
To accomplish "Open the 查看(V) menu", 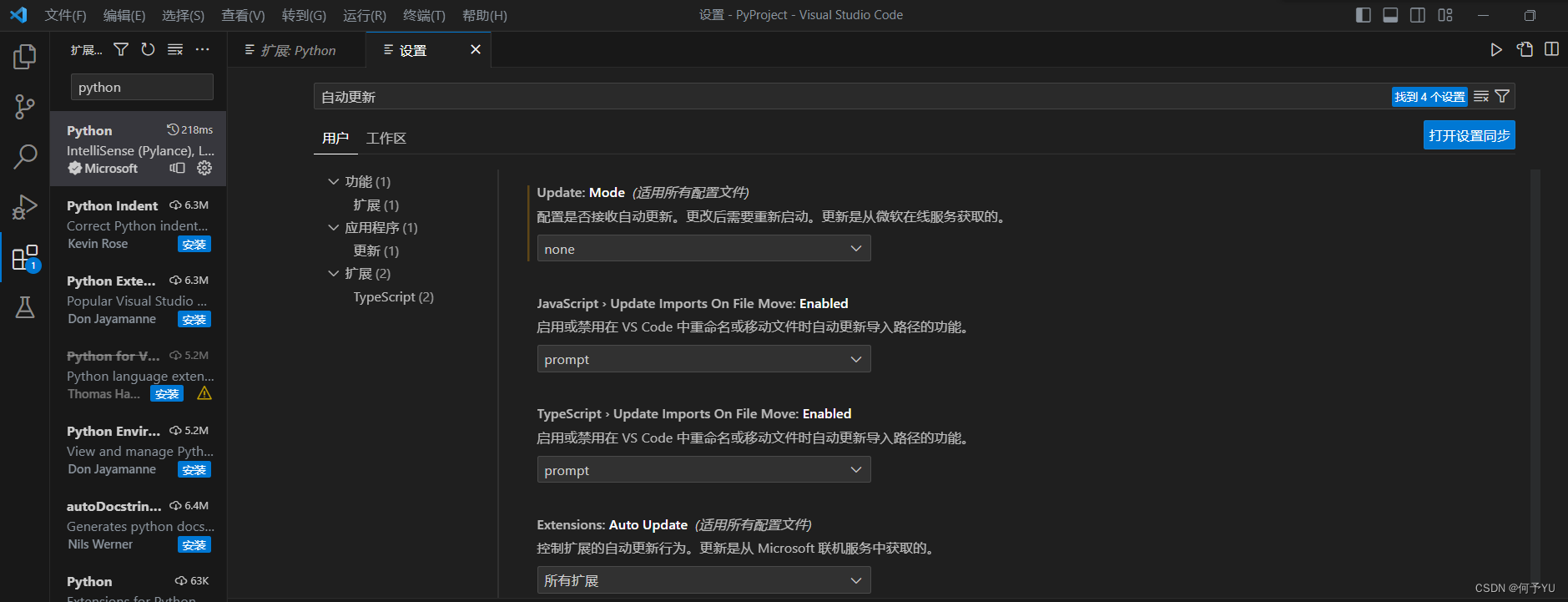I will [243, 15].
